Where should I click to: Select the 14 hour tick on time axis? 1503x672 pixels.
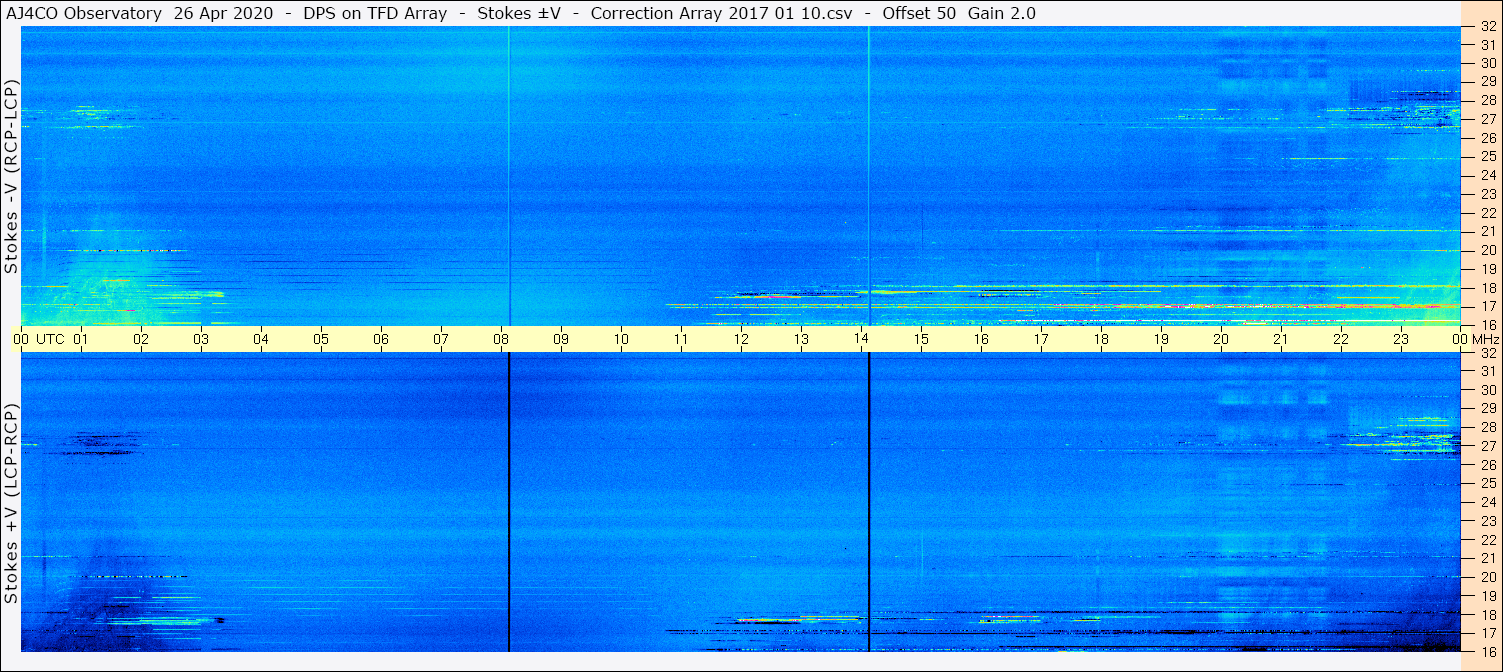click(861, 339)
